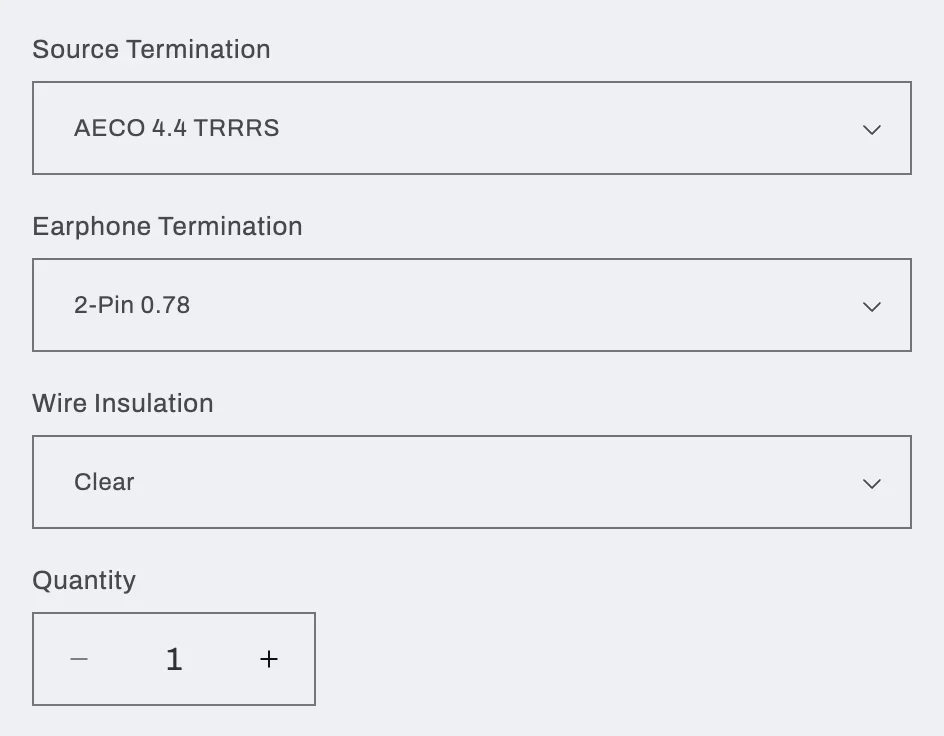This screenshot has height=736, width=944.
Task: Click the 'Earphone Termination' label
Action: click(x=167, y=226)
